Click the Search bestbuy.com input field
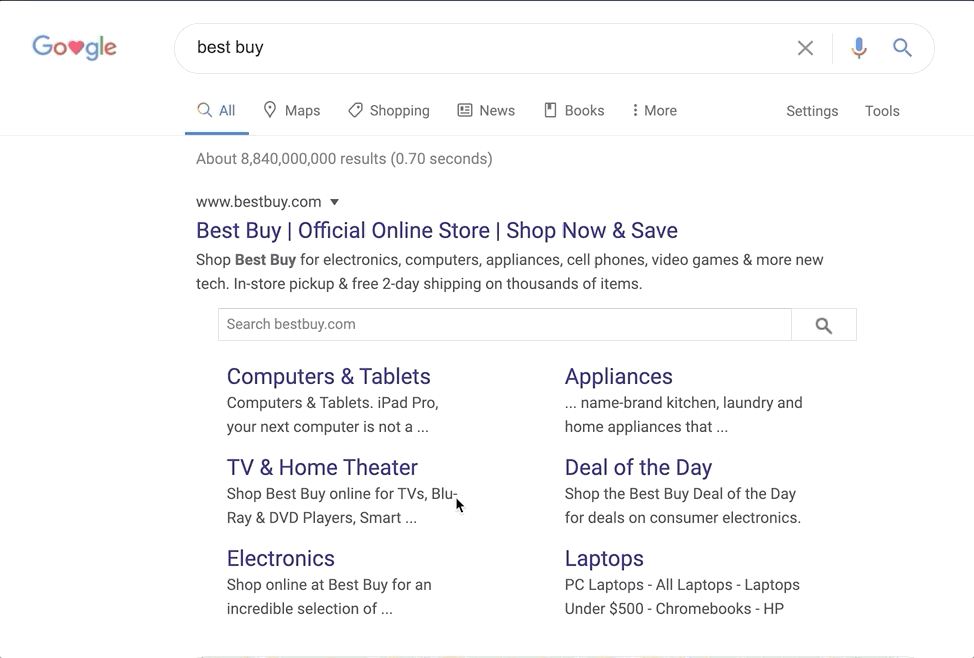974x658 pixels. coord(504,324)
